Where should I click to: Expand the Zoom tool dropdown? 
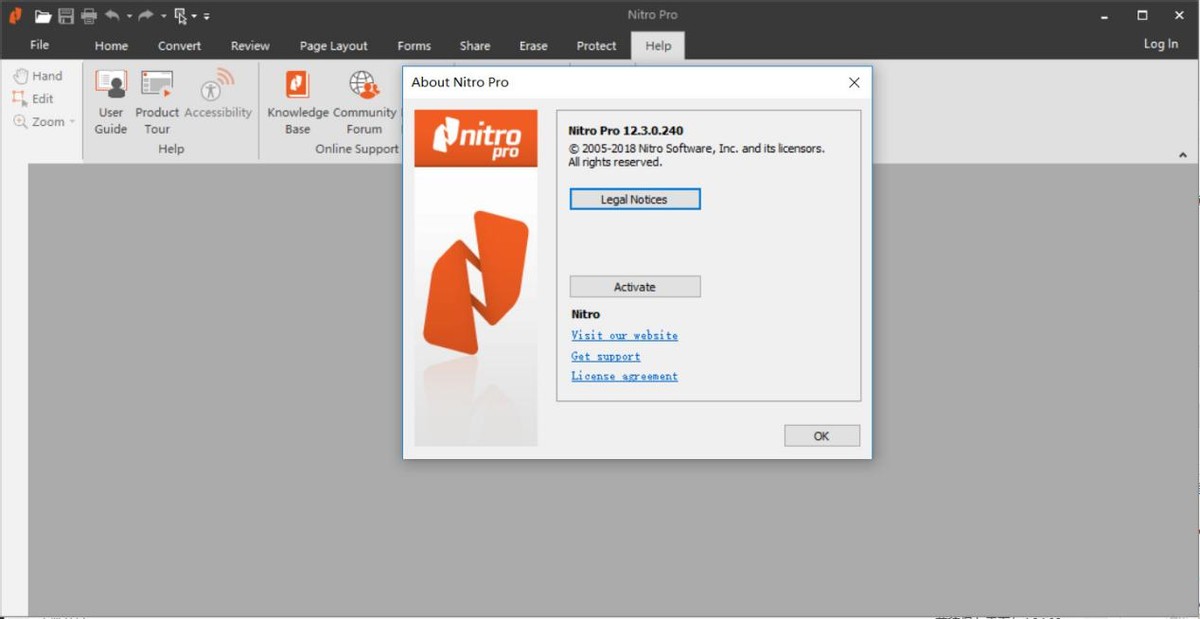(x=72, y=122)
